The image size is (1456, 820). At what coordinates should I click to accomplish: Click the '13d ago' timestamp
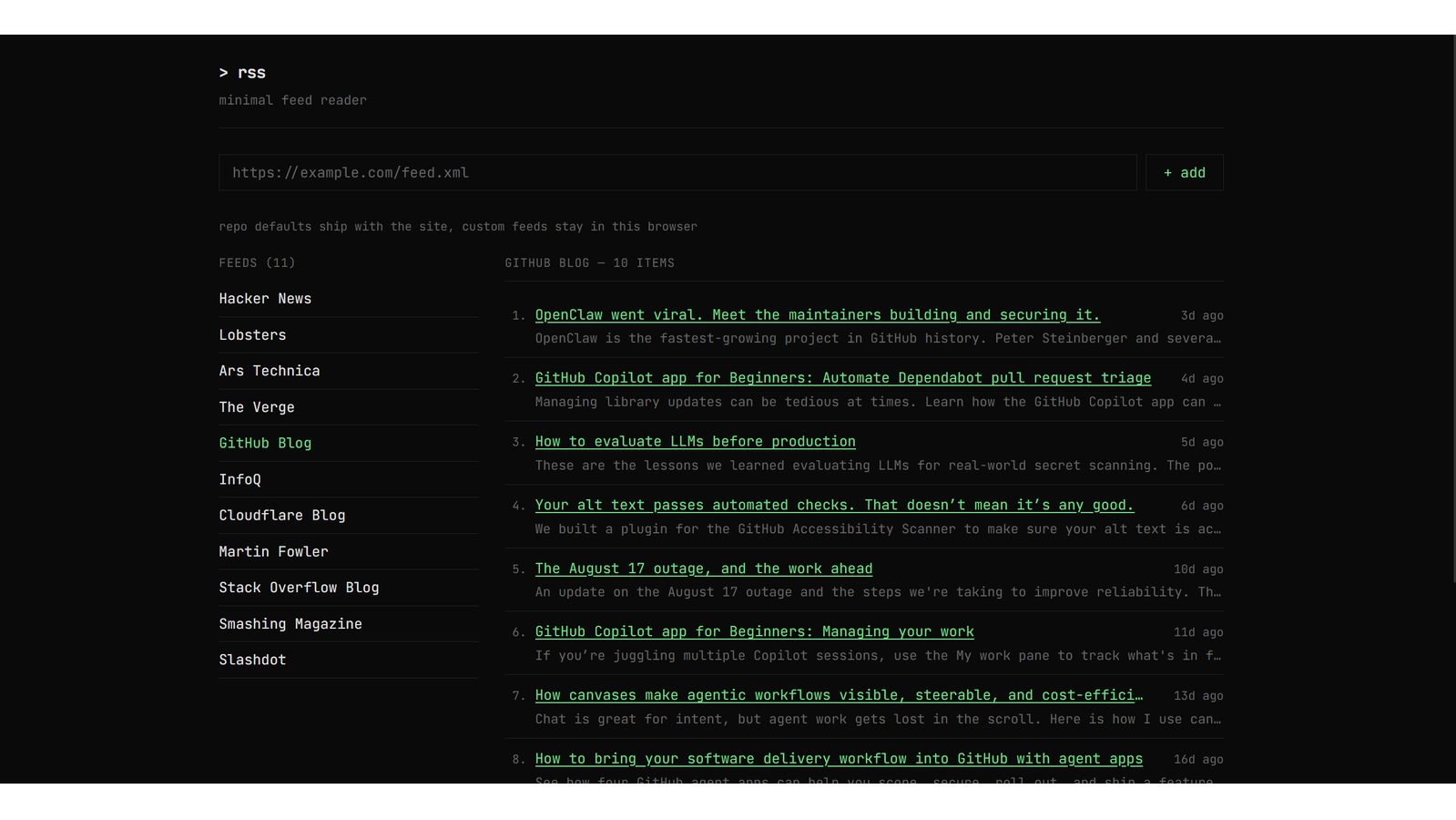click(1198, 696)
